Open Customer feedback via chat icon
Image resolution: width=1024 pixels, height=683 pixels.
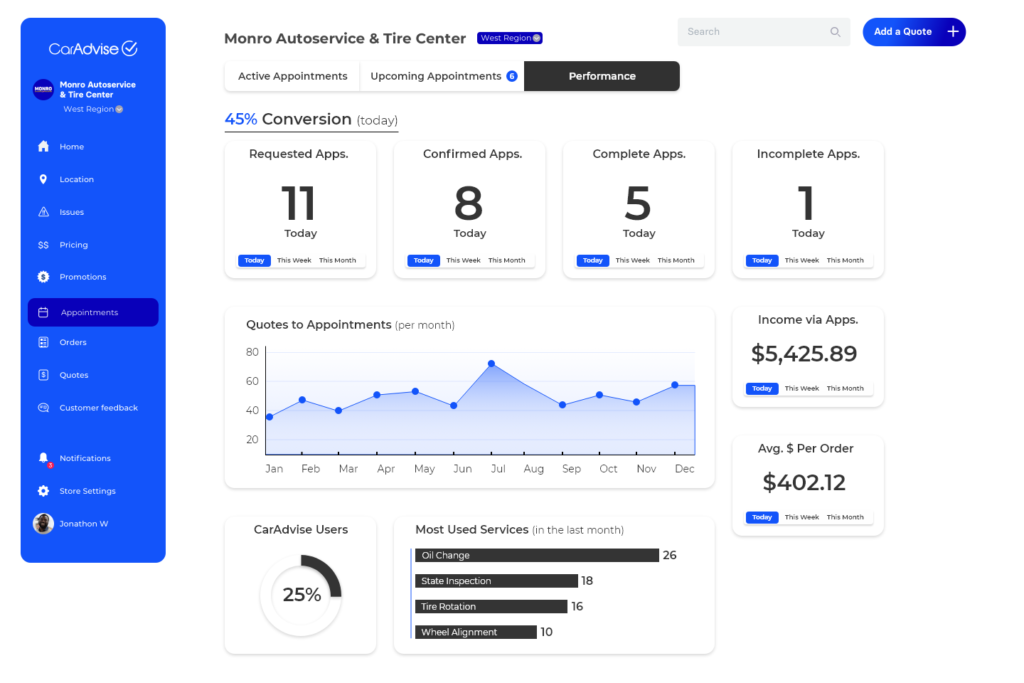(x=43, y=407)
